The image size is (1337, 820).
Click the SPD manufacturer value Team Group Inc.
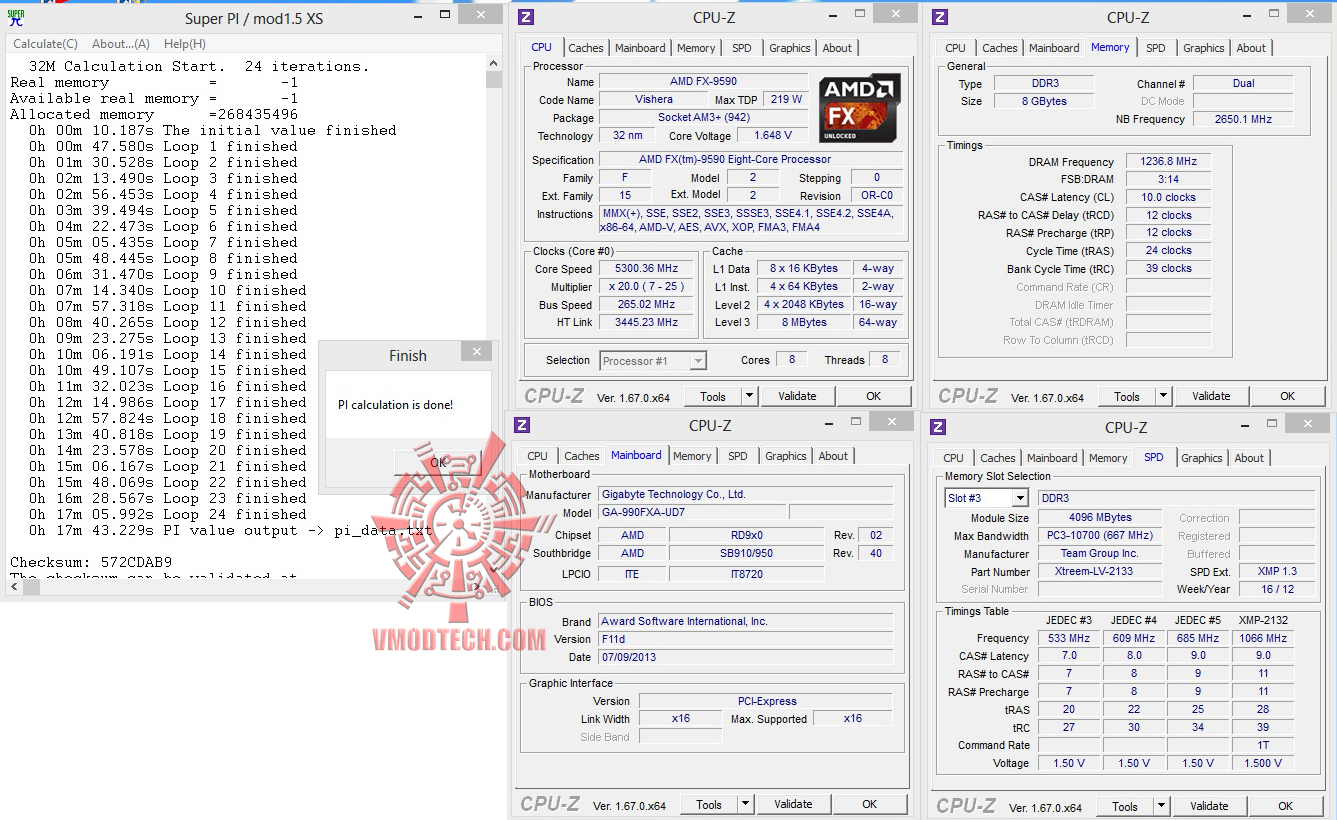coord(1099,554)
